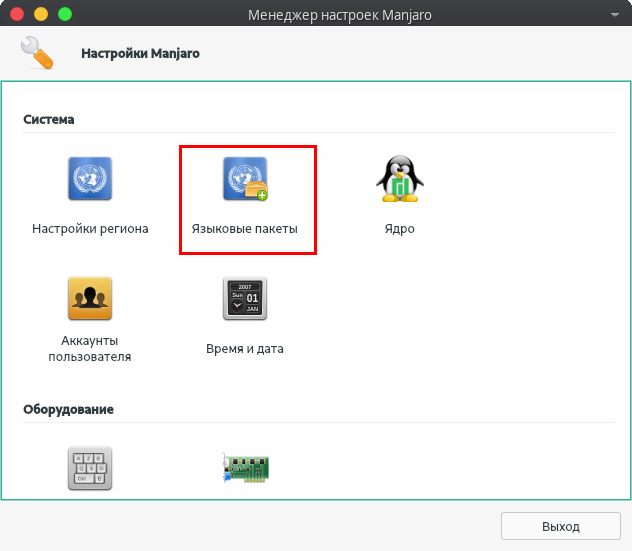Screen dimensions: 632x551
Task: Open the Языковые пакеты icon
Action: tap(245, 179)
